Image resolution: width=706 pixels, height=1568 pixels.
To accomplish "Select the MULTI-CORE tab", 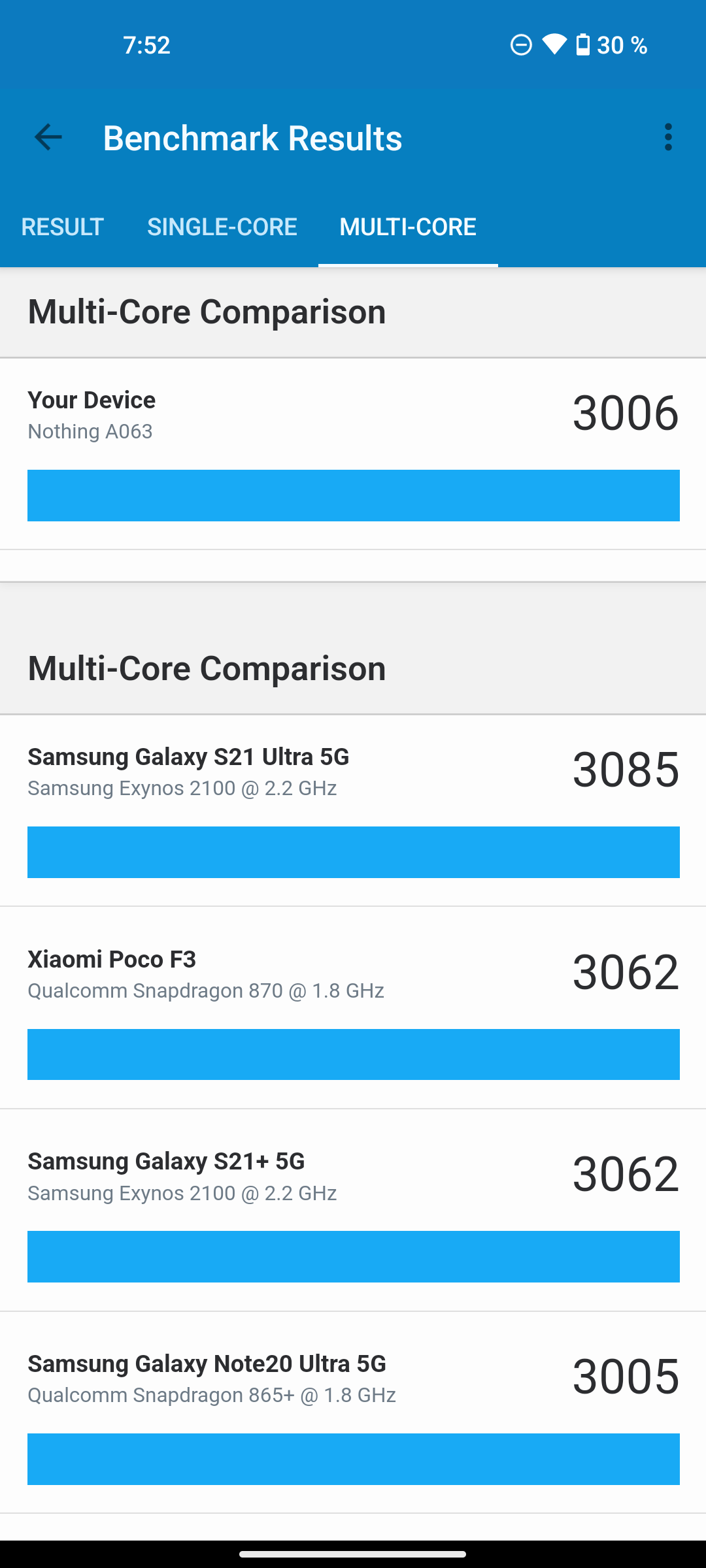I will (408, 227).
